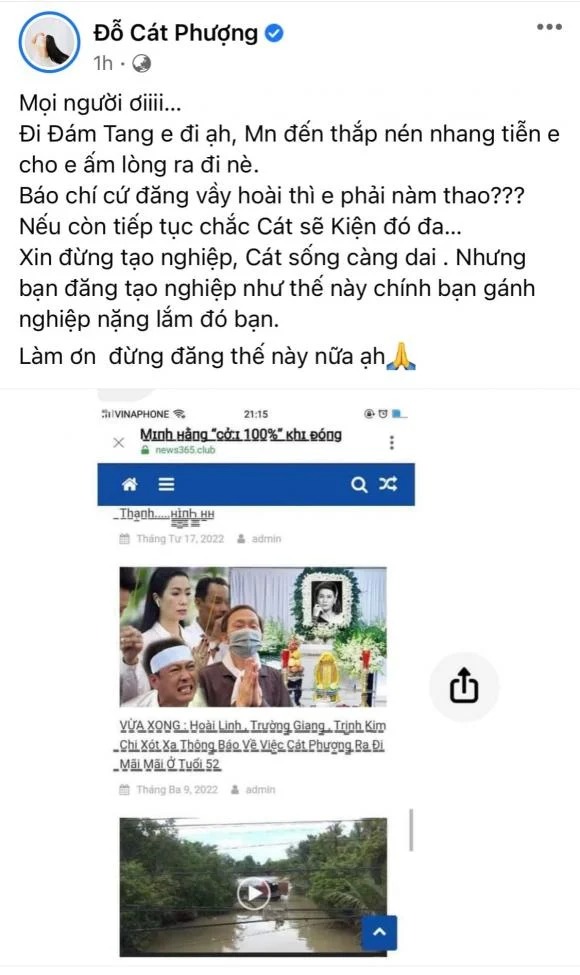Play the flooded river video
Image resolution: width=580 pixels, height=975 pixels.
[x=253, y=893]
